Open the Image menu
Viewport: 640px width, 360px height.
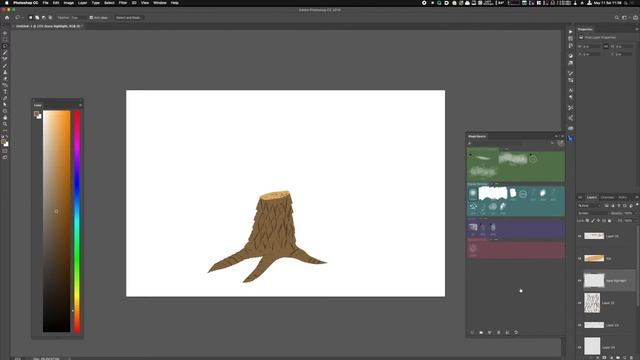69,3
